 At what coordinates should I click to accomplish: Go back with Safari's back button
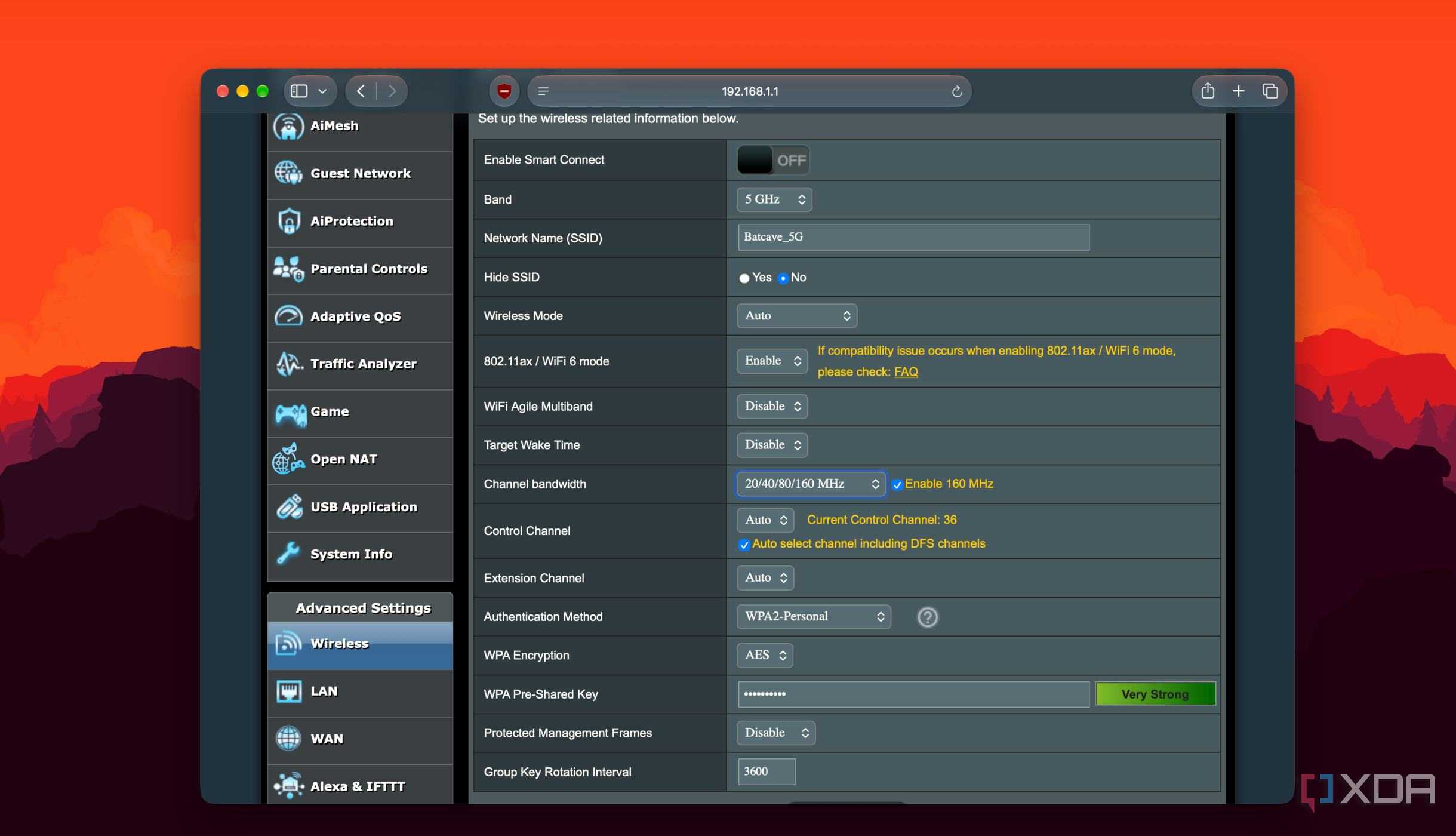coord(361,91)
